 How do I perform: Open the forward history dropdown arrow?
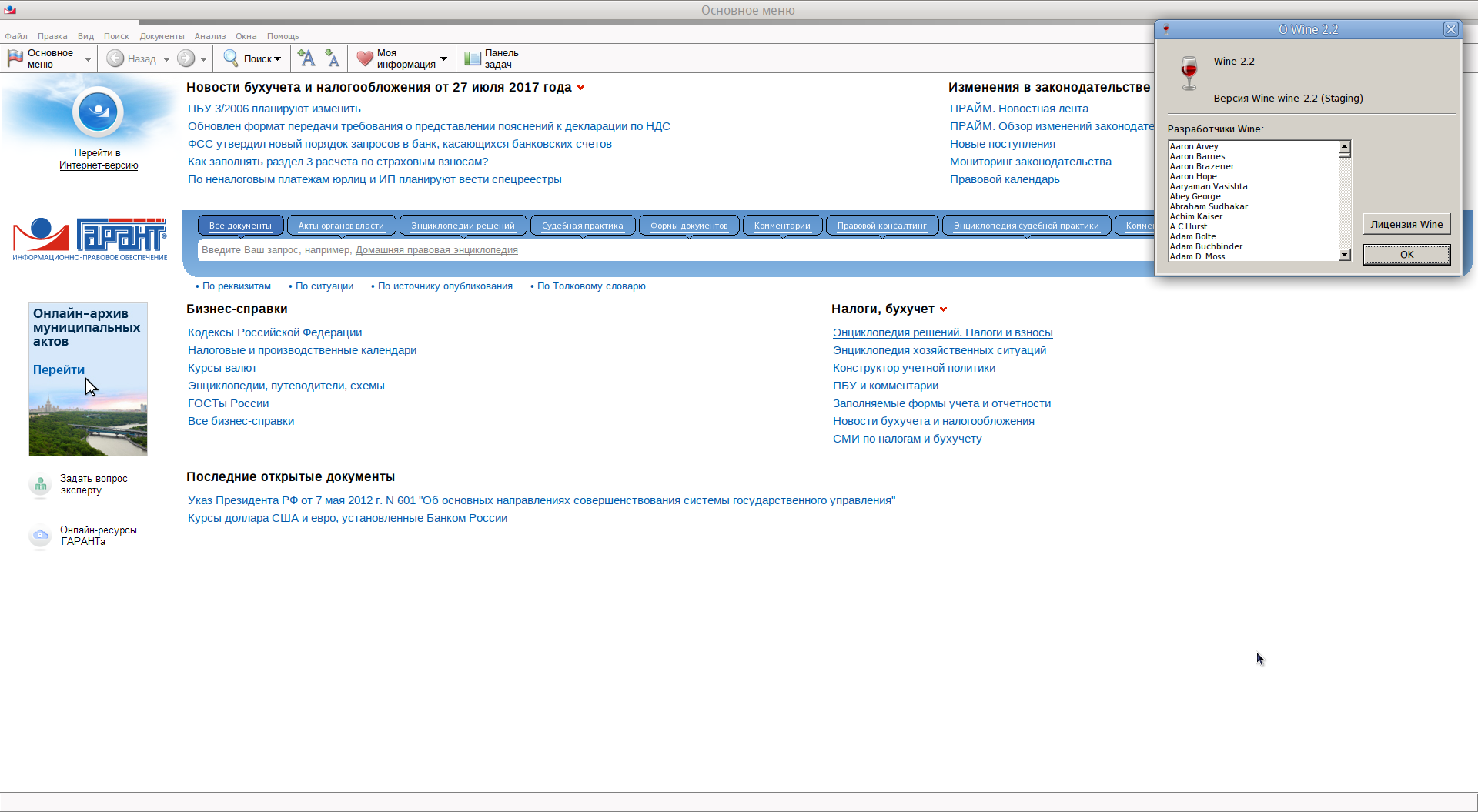coord(203,59)
